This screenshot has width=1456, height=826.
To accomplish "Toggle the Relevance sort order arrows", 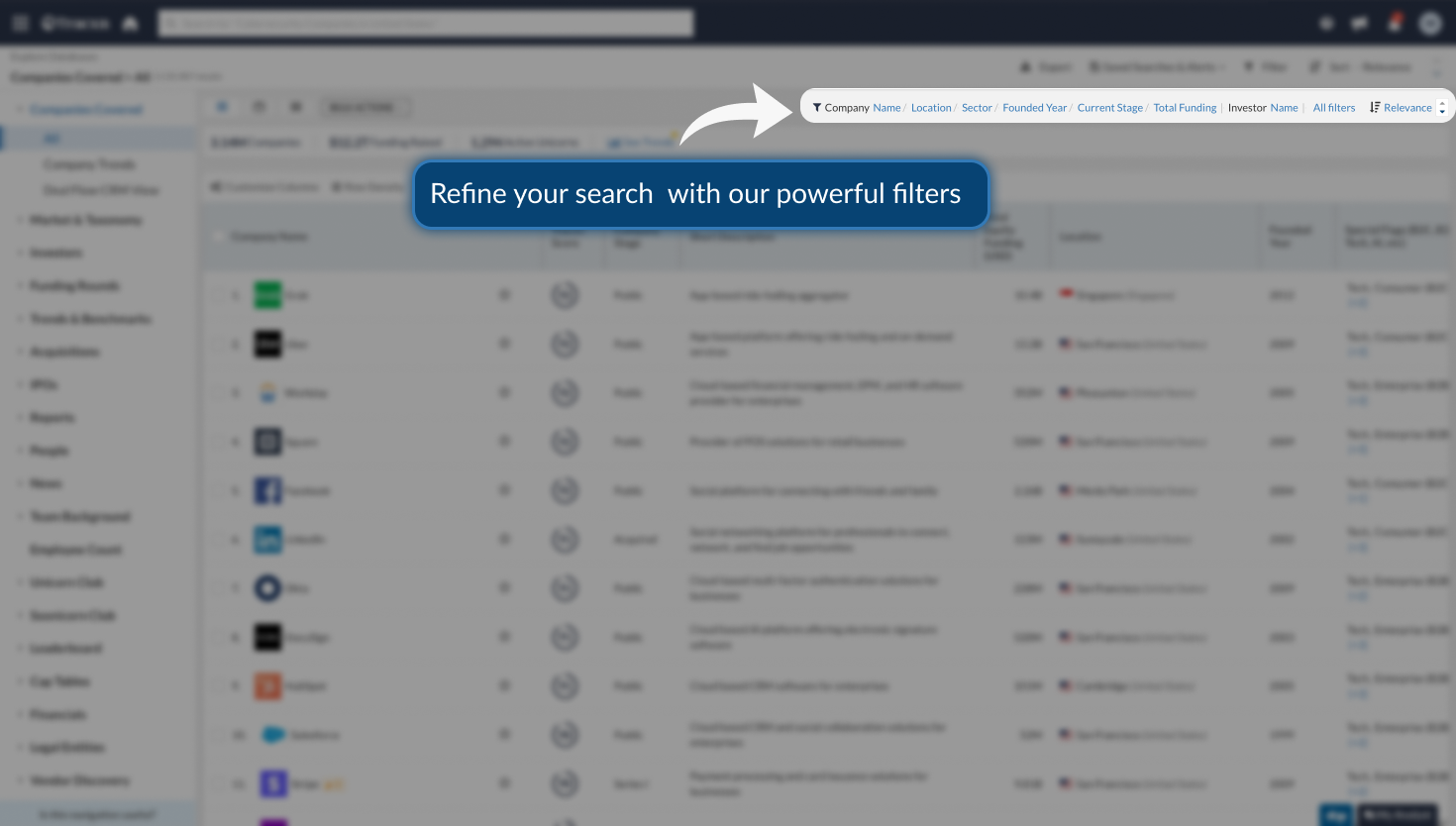I will [x=1442, y=107].
